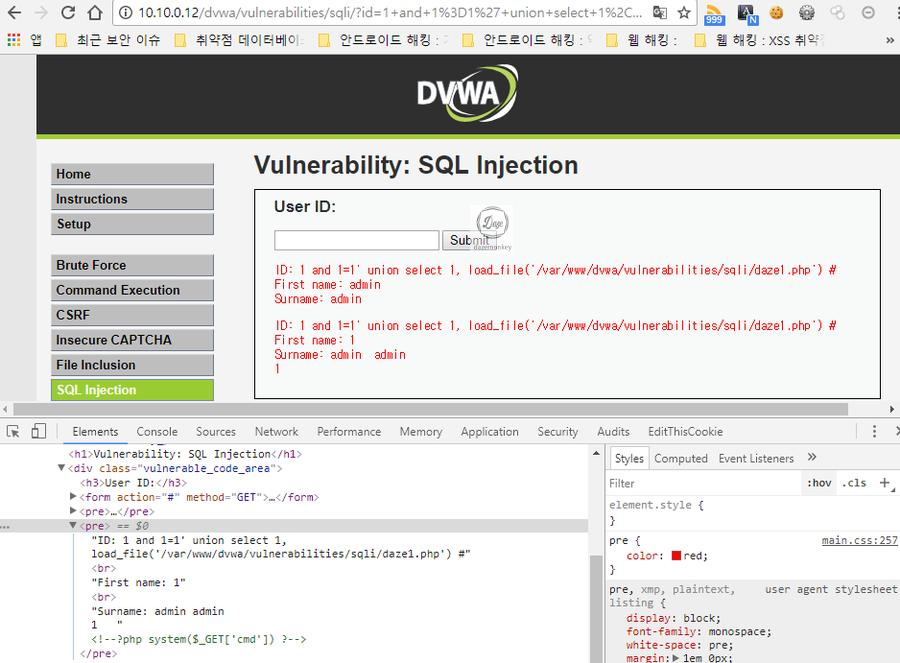The image size is (900, 663).
Task: Toggle the DevTools device toolbar icon
Action: (x=38, y=431)
